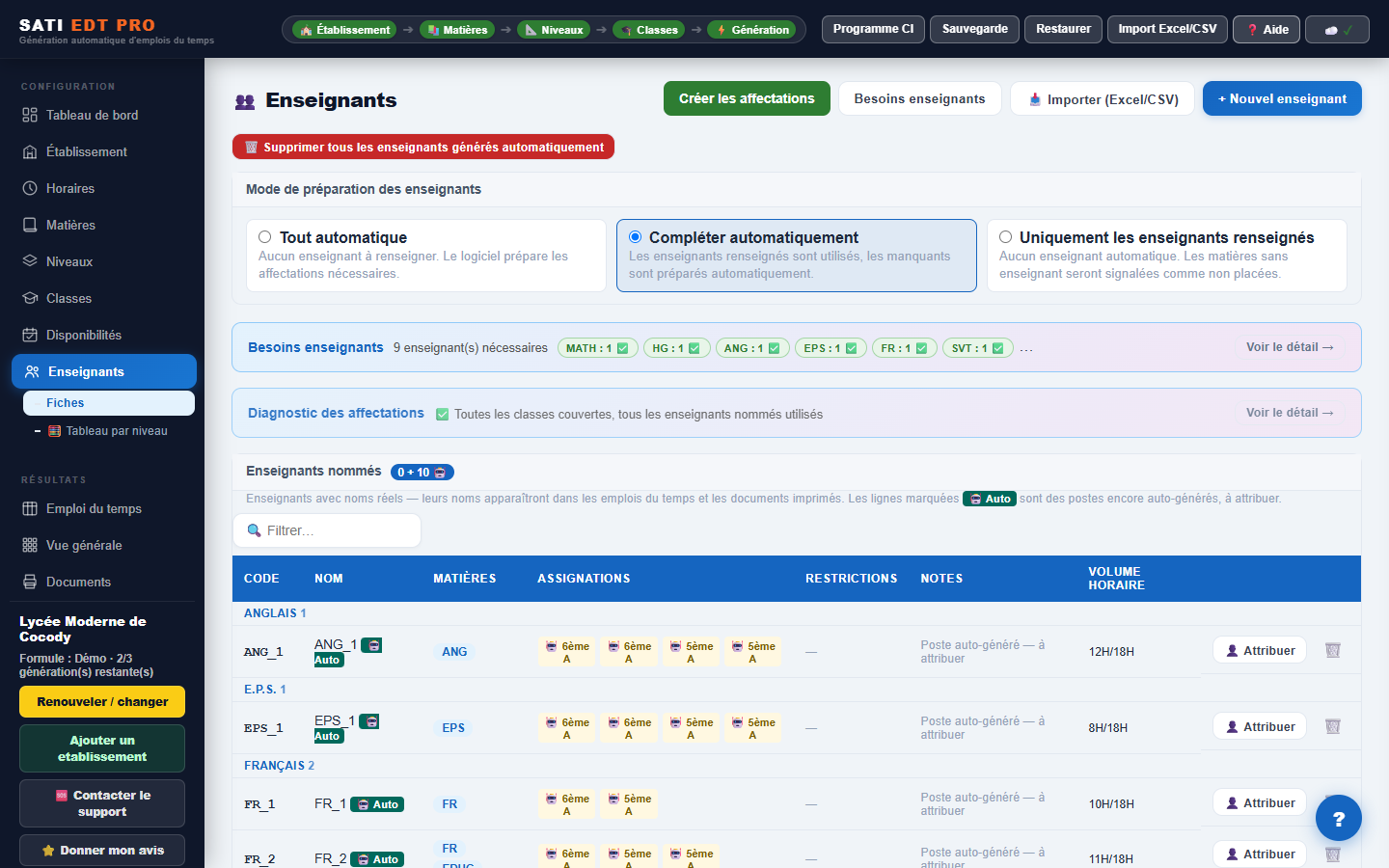Image resolution: width=1389 pixels, height=868 pixels.
Task: Click the Génération step pill
Action: tap(751, 30)
